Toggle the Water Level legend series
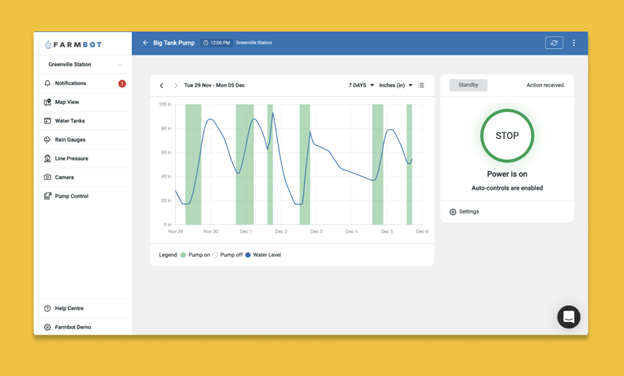The height and width of the screenshot is (376, 624). (248, 255)
